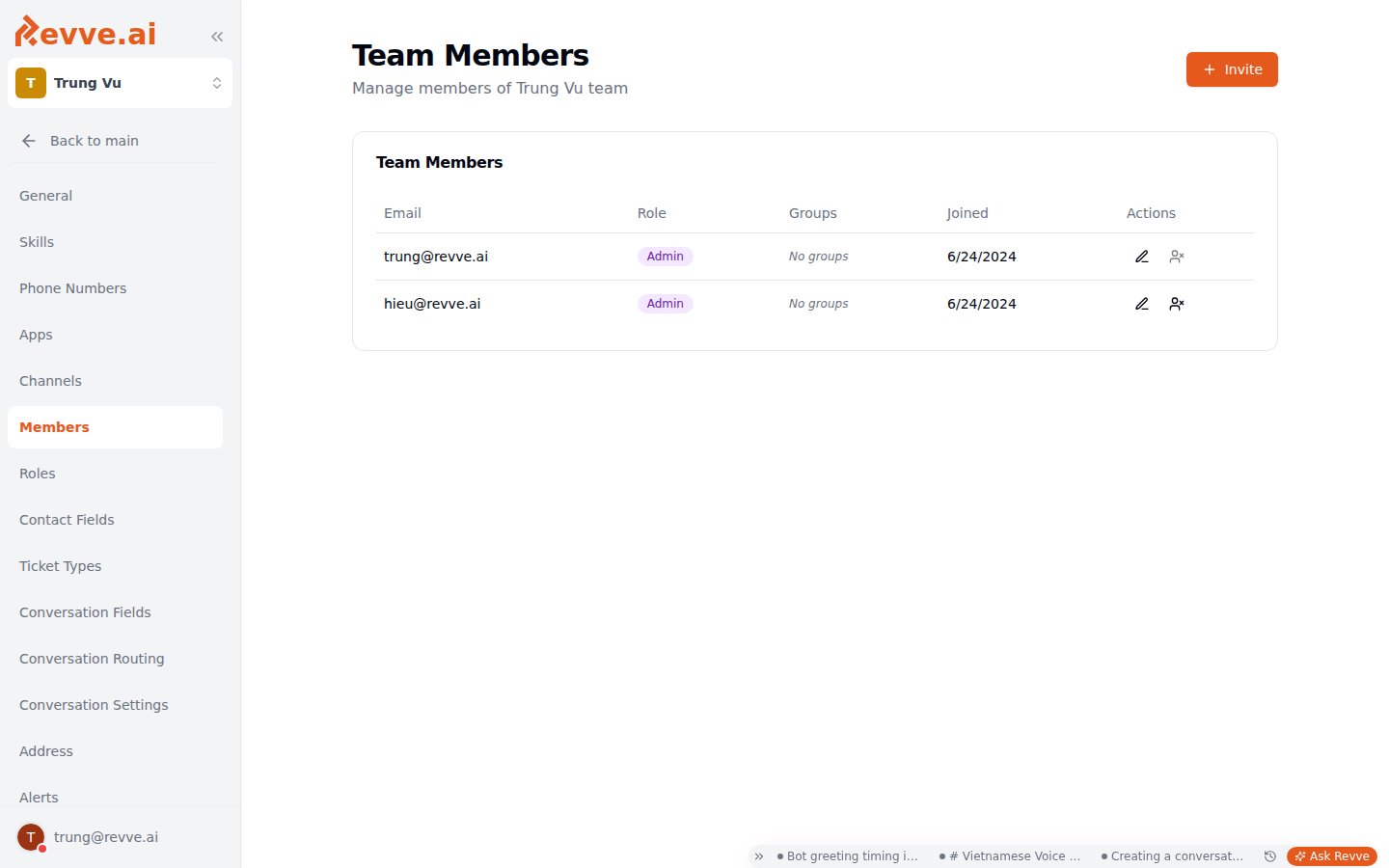Open chat history clock icon
Screen dimensions: 1389x868
(x=1270, y=856)
